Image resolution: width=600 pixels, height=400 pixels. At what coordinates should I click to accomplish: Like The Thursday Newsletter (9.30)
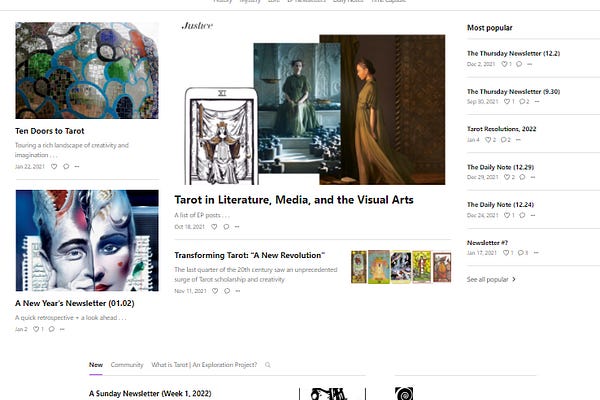tap(509, 101)
